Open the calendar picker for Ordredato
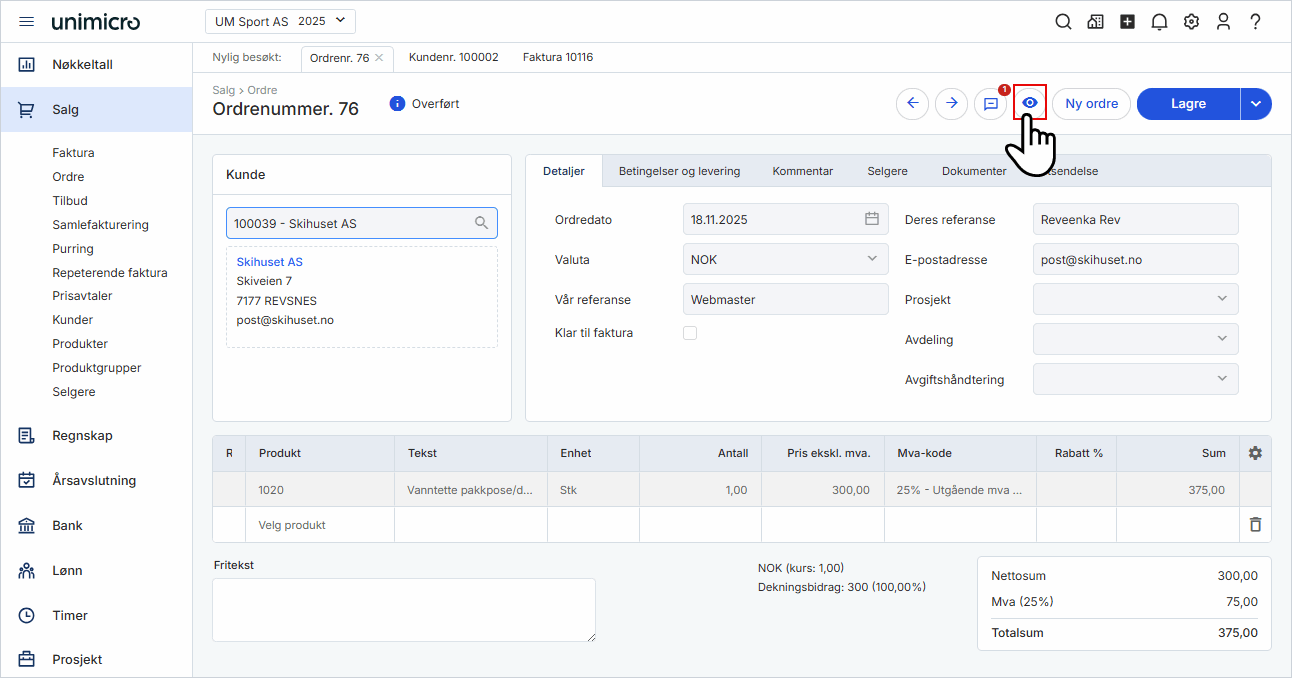 (871, 219)
